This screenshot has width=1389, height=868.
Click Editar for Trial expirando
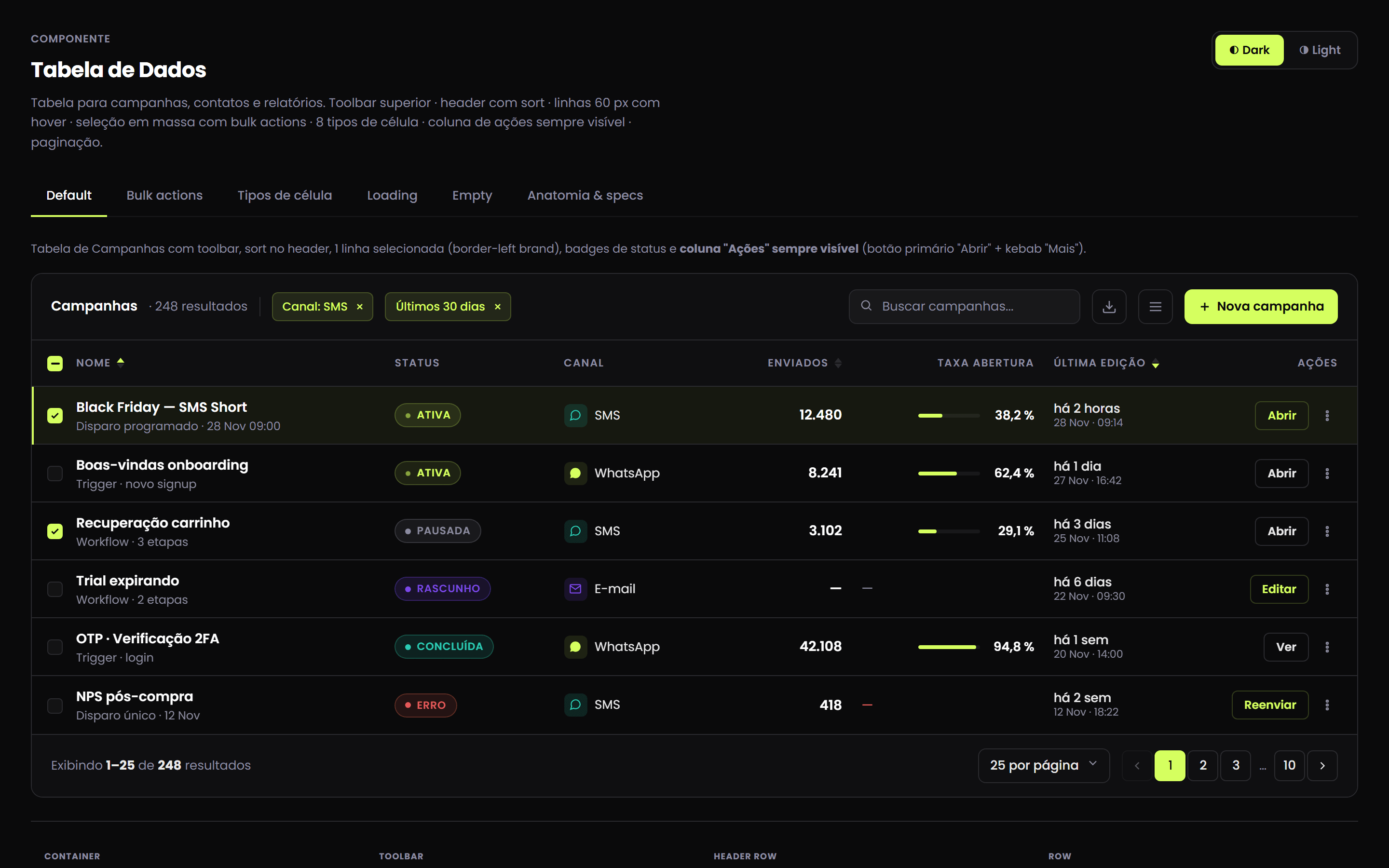click(x=1279, y=589)
